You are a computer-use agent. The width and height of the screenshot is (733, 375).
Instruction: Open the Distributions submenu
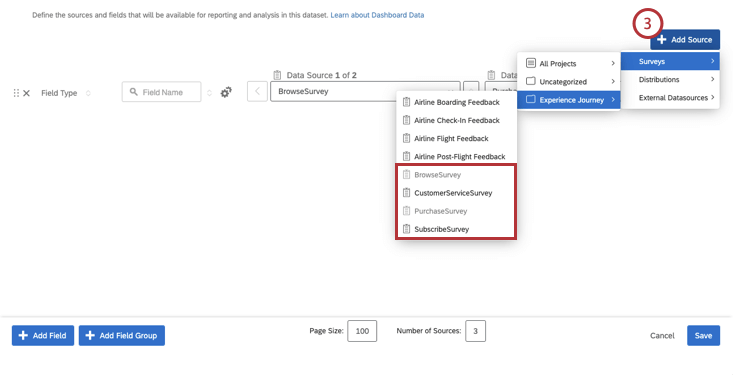tap(670, 79)
